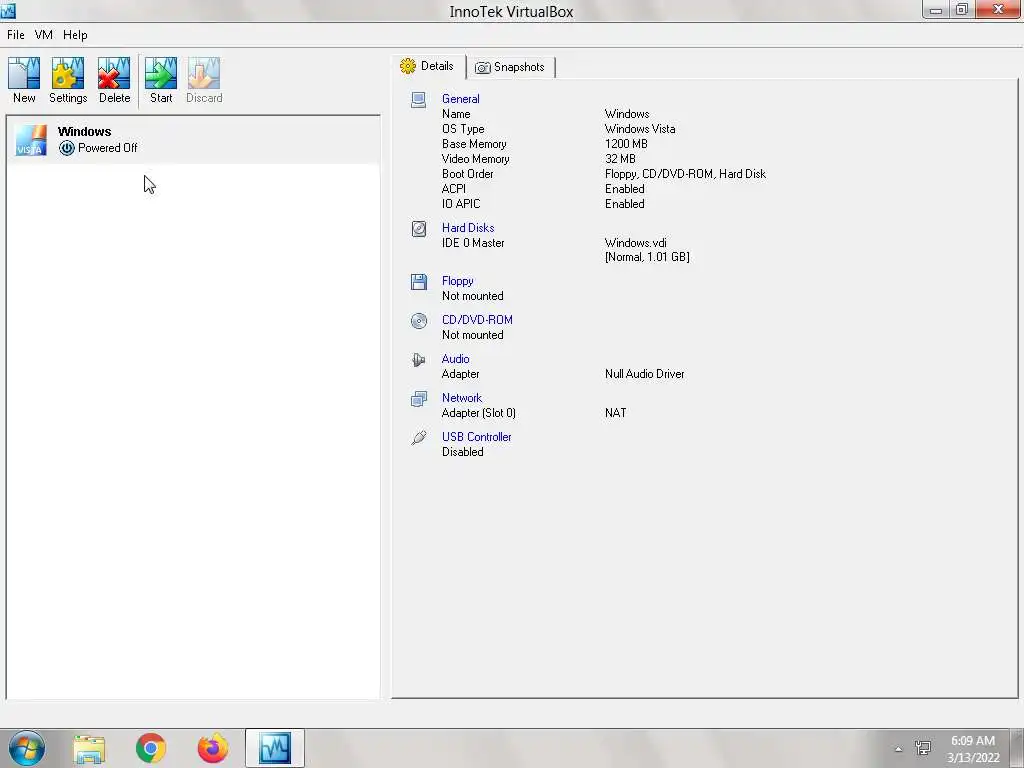Image resolution: width=1024 pixels, height=768 pixels.
Task: Click the 'Video Memory' label
Action: [475, 159]
